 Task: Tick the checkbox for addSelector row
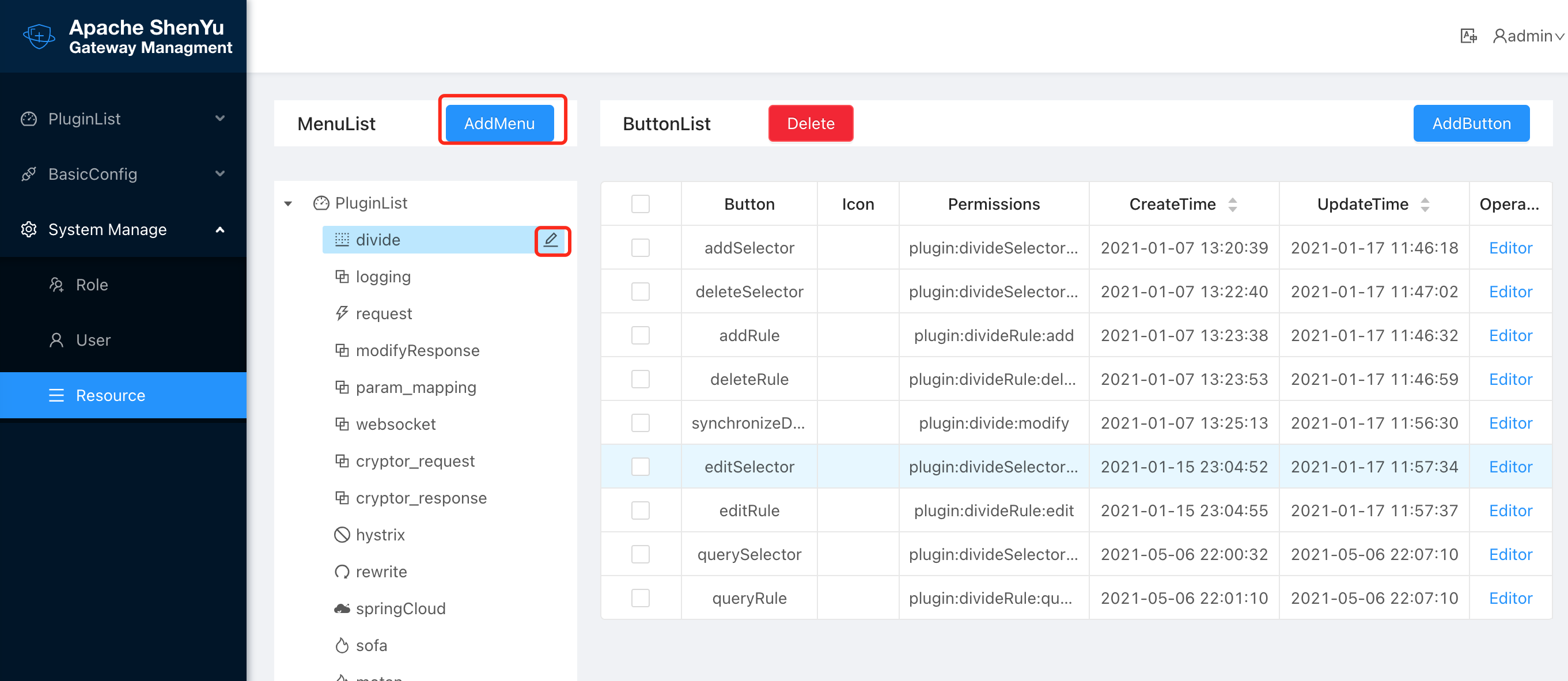click(640, 248)
